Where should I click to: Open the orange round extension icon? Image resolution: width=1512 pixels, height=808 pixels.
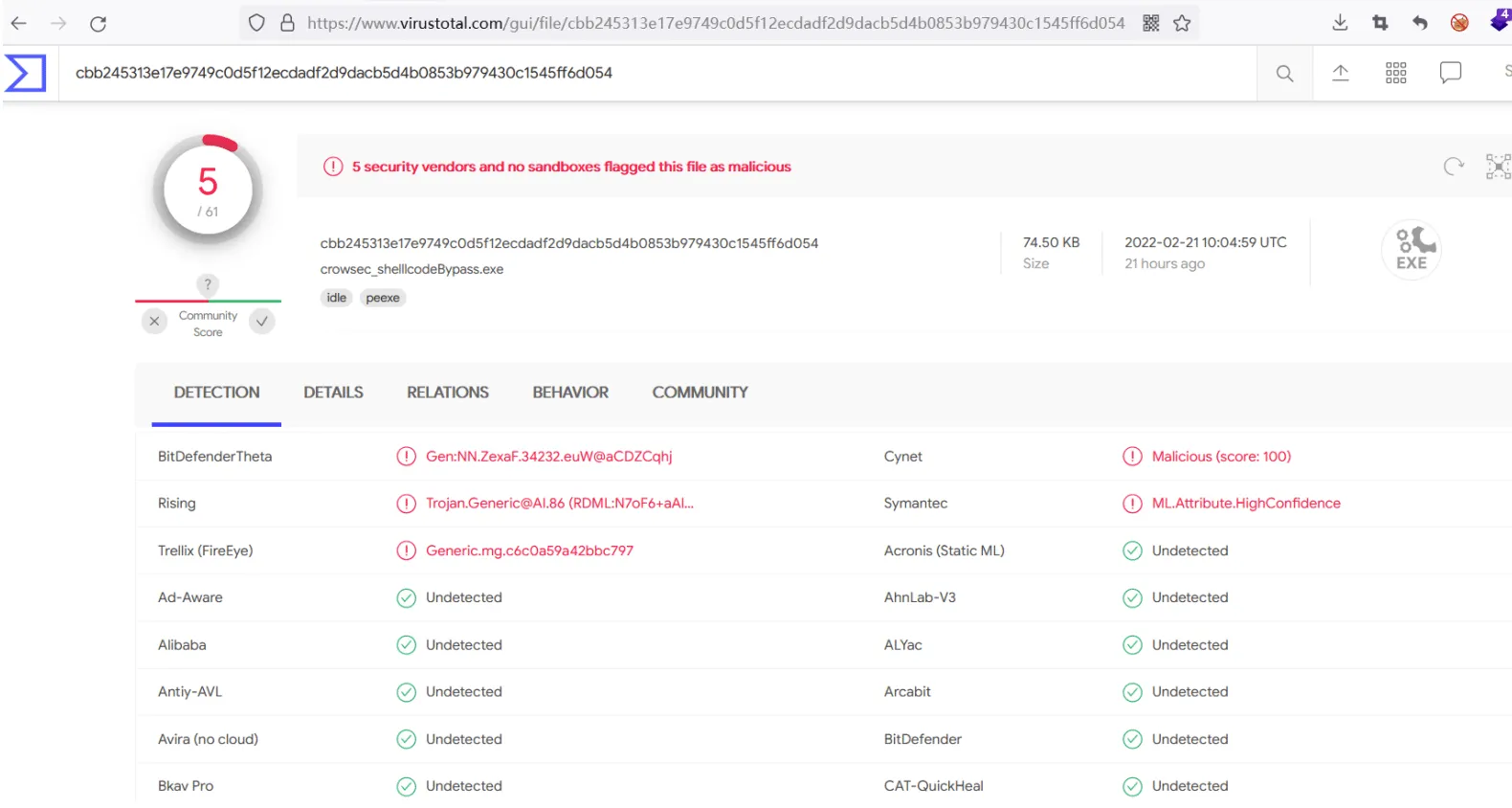pos(1459,23)
